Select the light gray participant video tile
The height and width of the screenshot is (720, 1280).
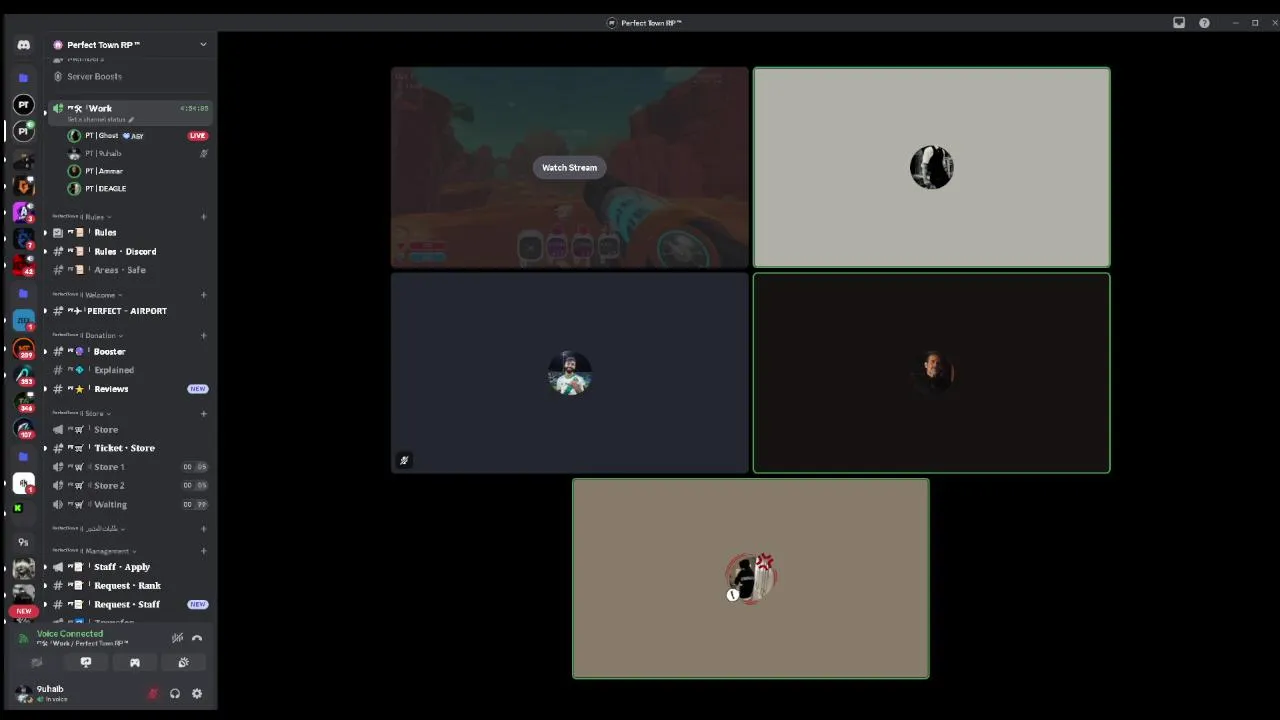click(931, 168)
